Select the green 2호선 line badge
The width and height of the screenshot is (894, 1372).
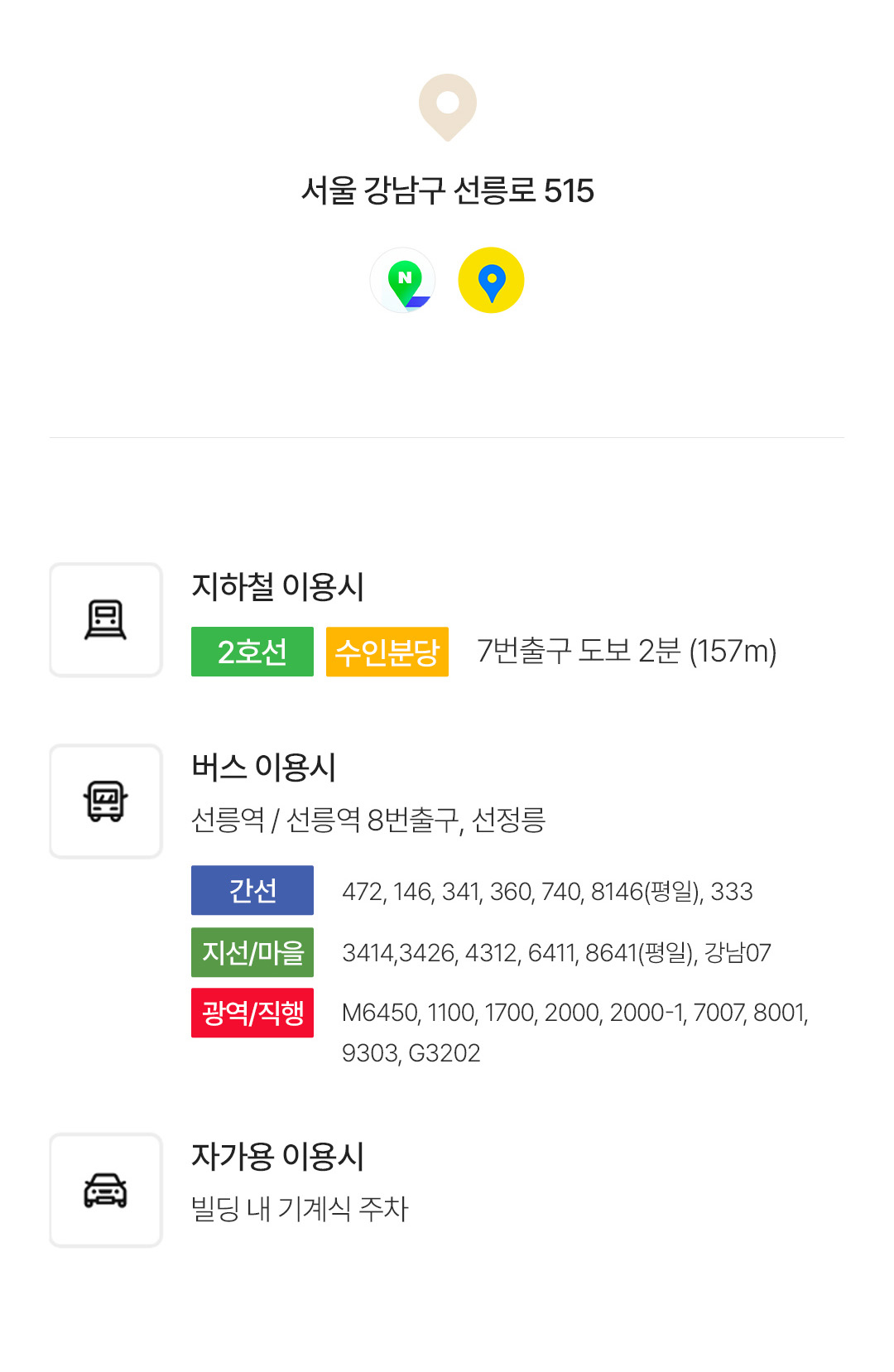tap(252, 652)
